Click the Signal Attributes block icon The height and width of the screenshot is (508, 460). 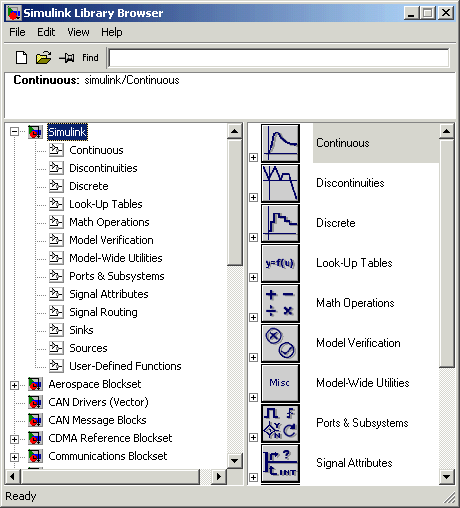pyautogui.click(x=280, y=463)
